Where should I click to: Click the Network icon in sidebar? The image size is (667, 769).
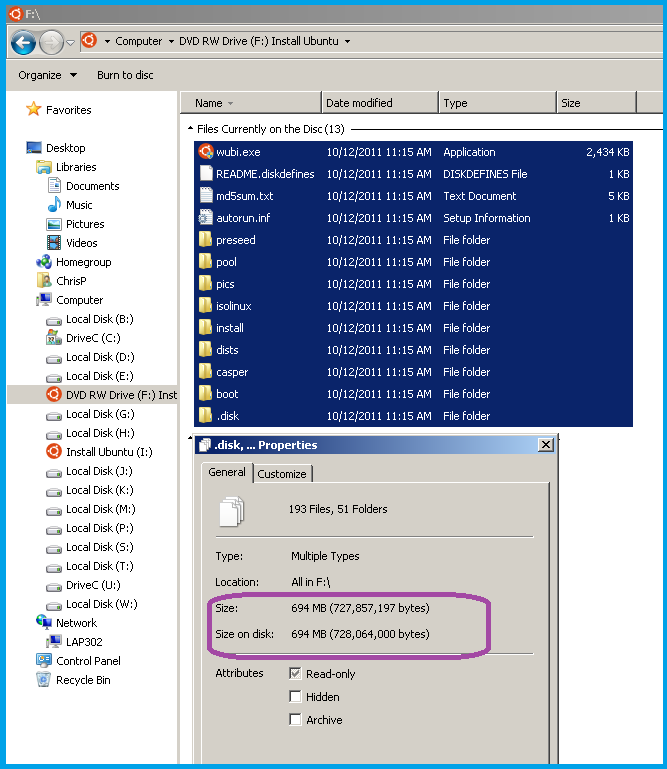(44, 622)
